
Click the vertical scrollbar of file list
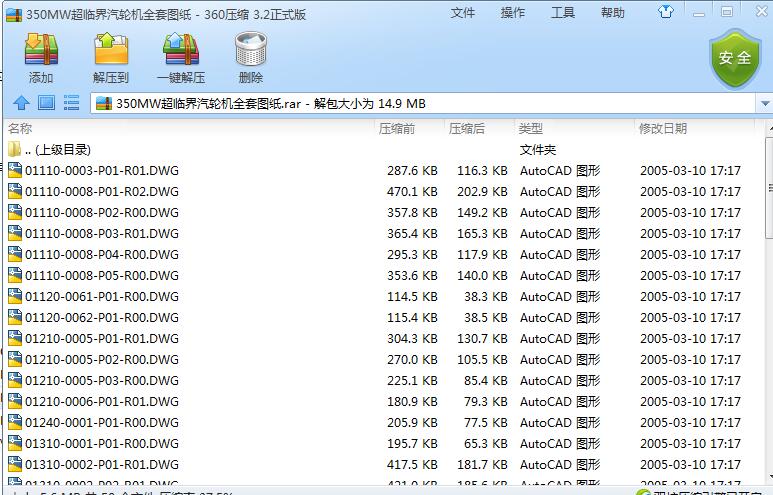769,187
